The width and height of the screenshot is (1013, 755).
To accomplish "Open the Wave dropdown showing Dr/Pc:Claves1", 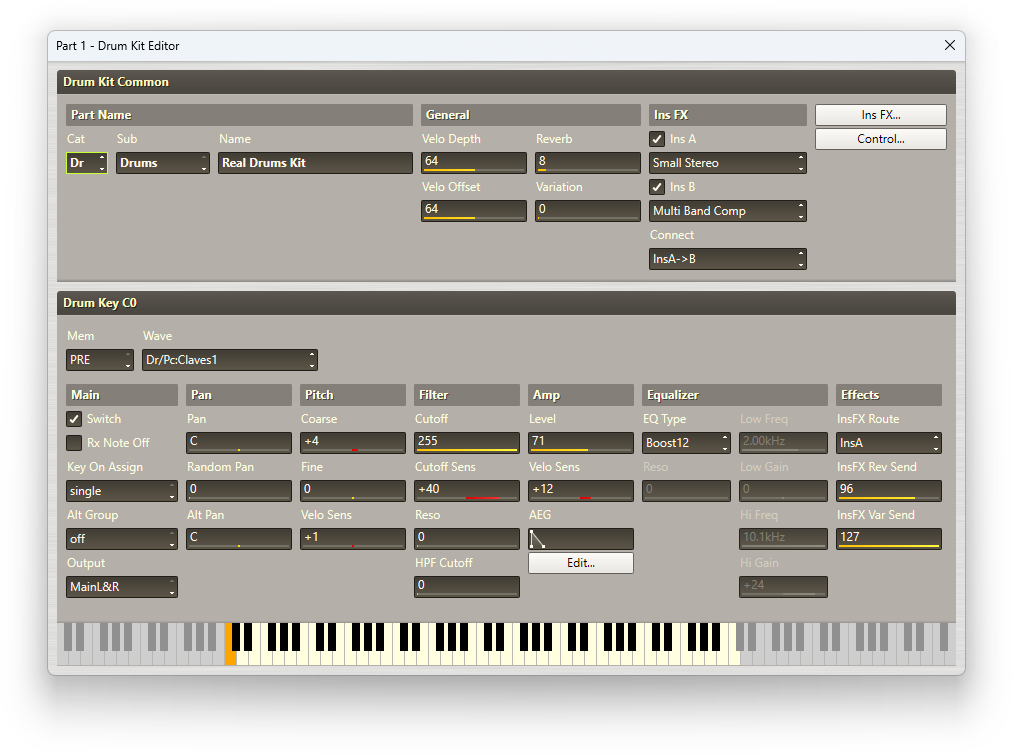I will [x=229, y=360].
